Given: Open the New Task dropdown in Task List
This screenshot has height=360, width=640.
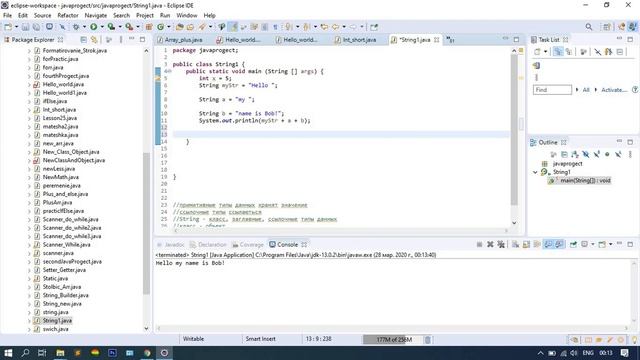Looking at the screenshot, I should [545, 52].
